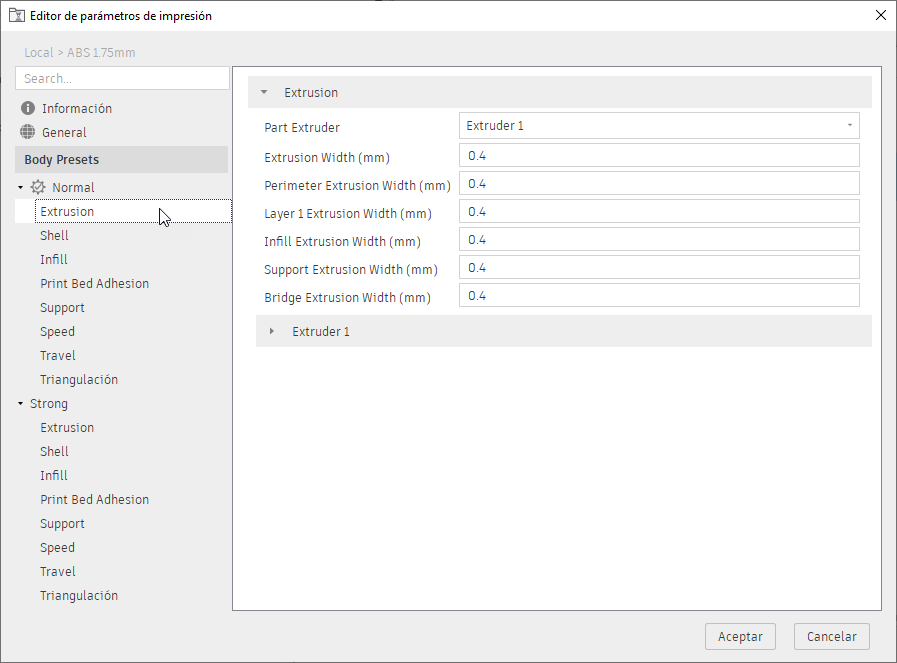This screenshot has width=897, height=663.
Task: Edit the Extrusion Width (mm) field
Action: pos(659,156)
